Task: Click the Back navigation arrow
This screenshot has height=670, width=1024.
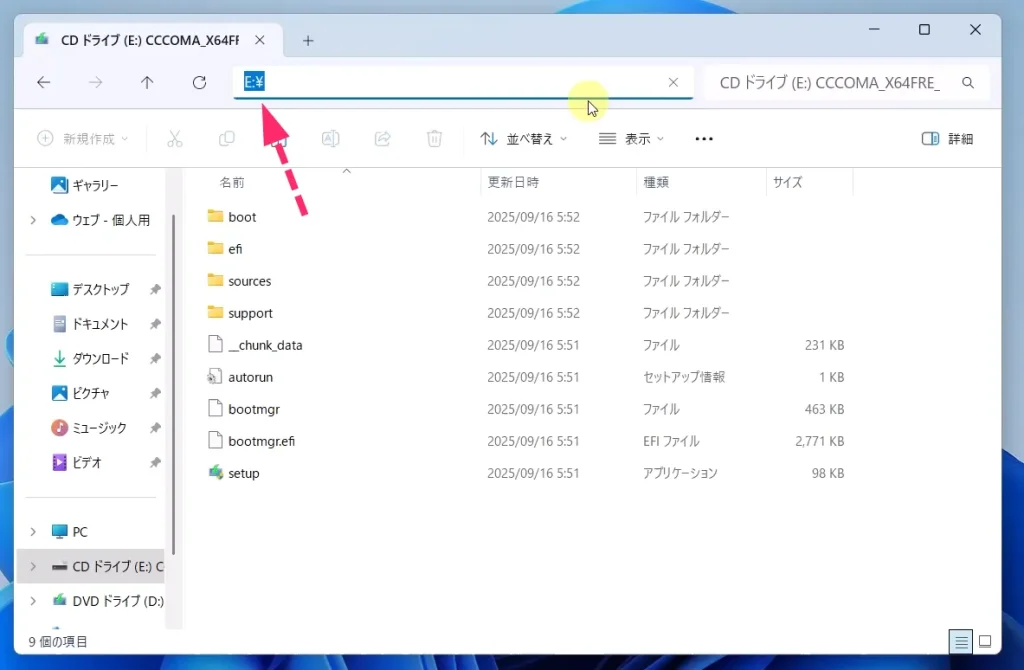Action: [x=43, y=83]
